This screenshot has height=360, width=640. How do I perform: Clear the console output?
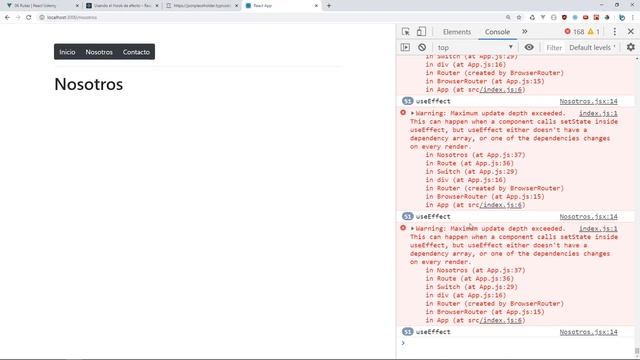tap(422, 47)
